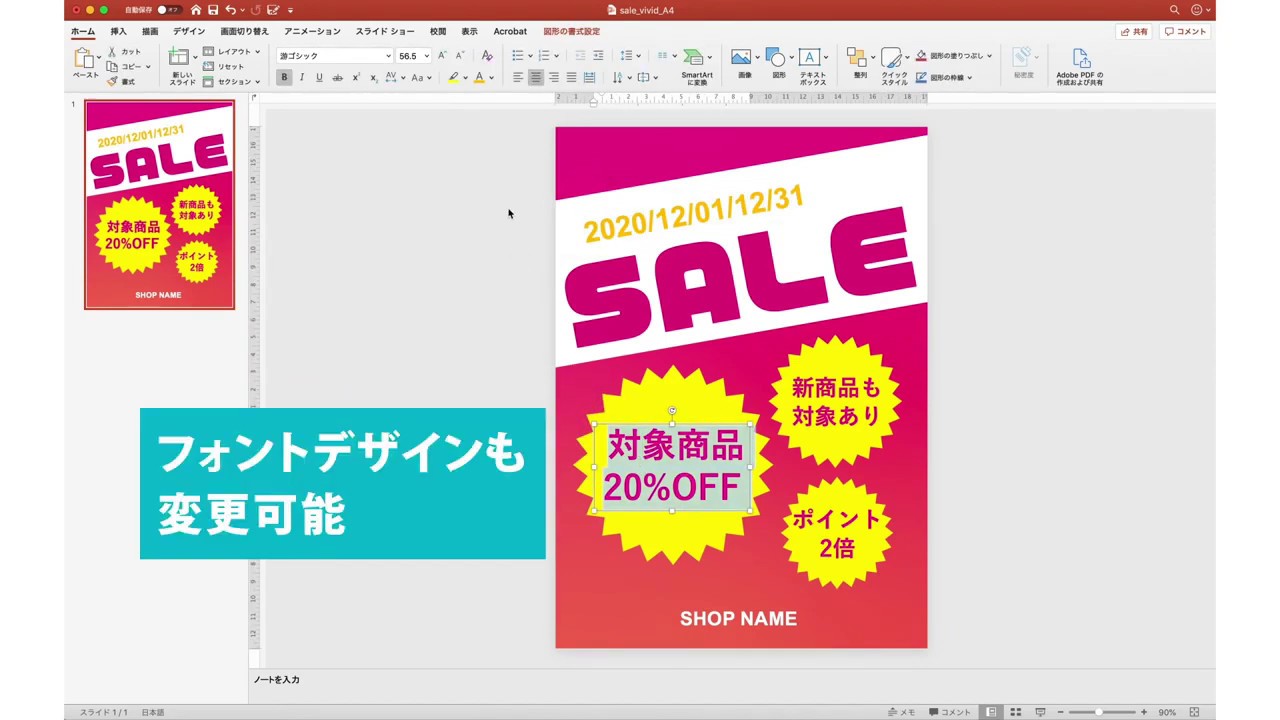Viewport: 1280px width, 720px height.
Task: Open Adobe PDF create and share
Action: click(x=1080, y=66)
